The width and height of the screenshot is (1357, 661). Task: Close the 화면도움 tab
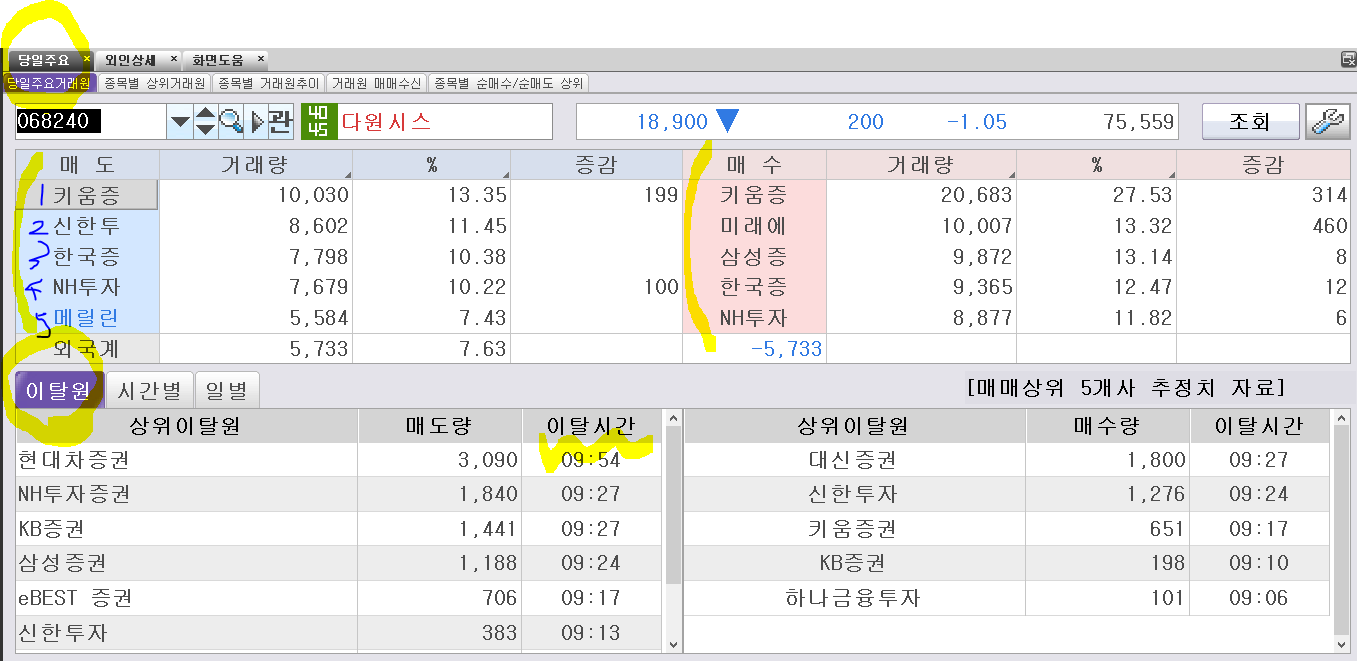click(260, 60)
